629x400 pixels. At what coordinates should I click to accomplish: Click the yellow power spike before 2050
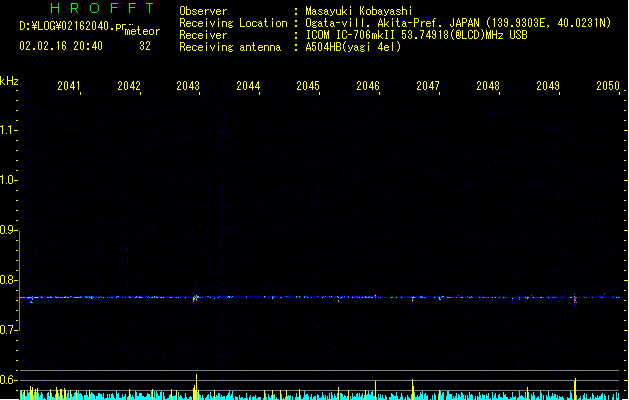pyautogui.click(x=575, y=388)
